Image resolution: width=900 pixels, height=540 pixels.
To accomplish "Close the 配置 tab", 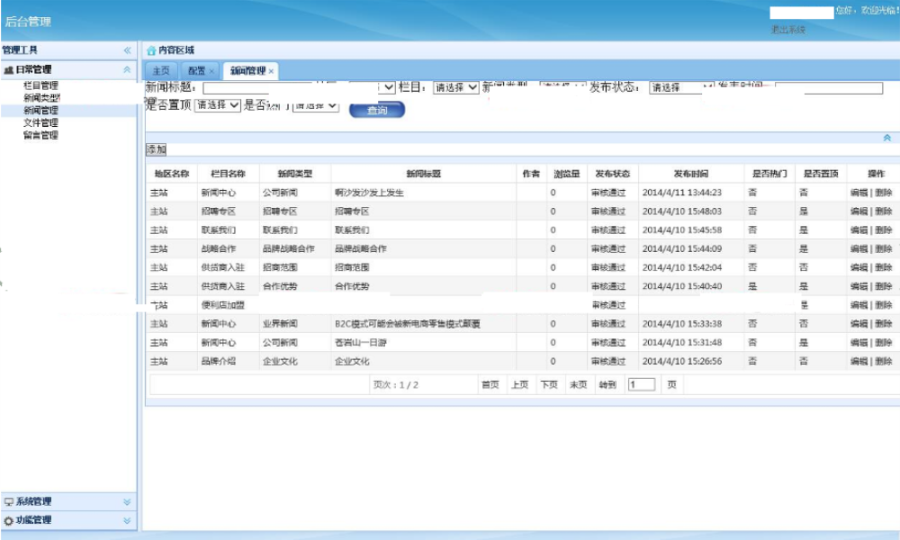I will pos(212,71).
